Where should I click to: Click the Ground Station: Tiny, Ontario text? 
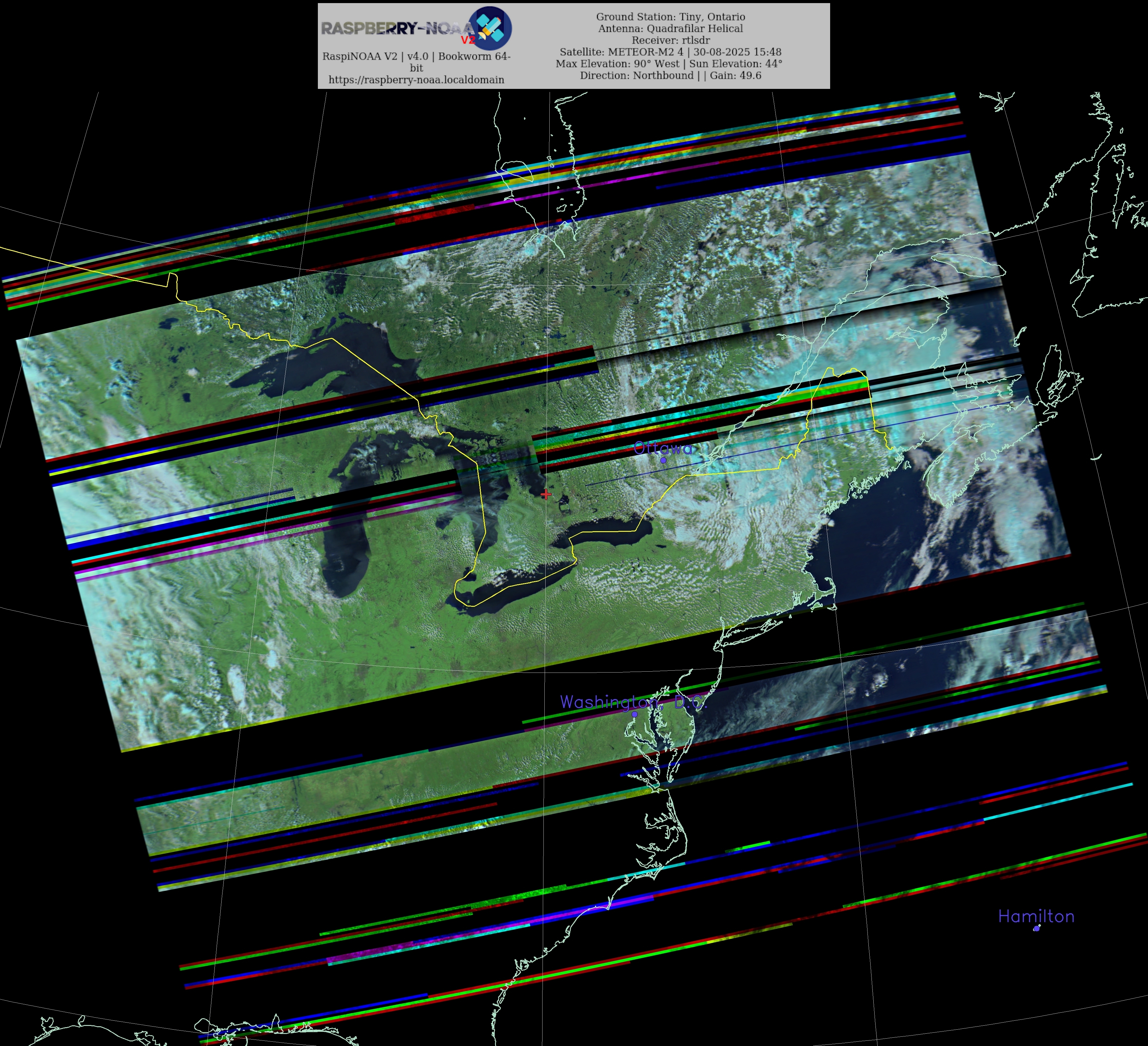click(x=670, y=17)
